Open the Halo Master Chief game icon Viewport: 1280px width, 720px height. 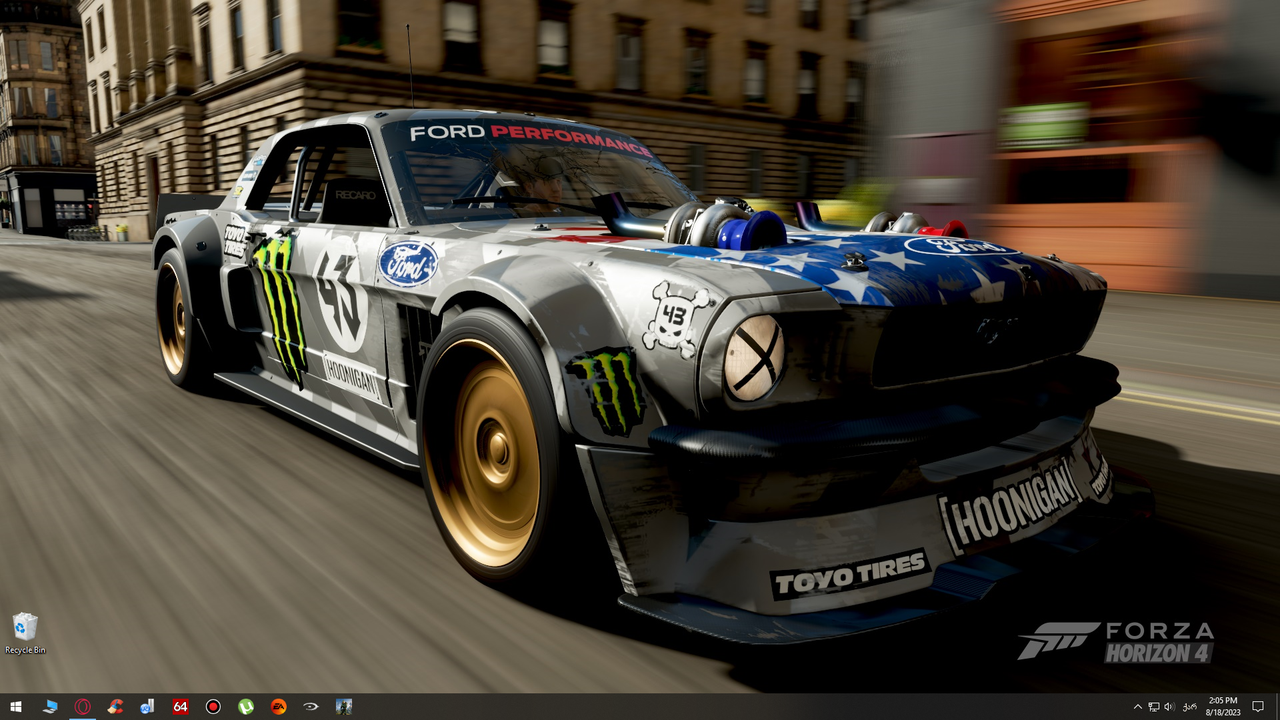[x=344, y=706]
